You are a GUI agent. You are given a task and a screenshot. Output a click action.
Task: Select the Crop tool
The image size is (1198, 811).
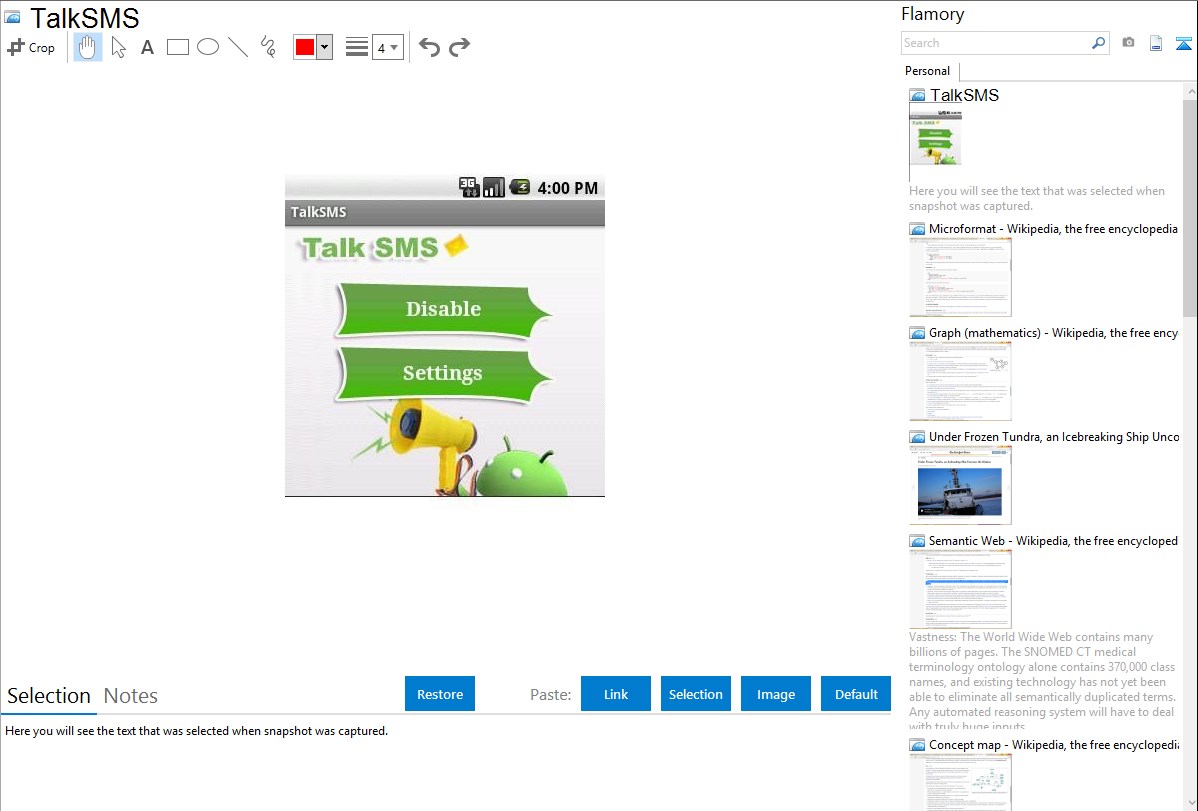click(x=31, y=47)
